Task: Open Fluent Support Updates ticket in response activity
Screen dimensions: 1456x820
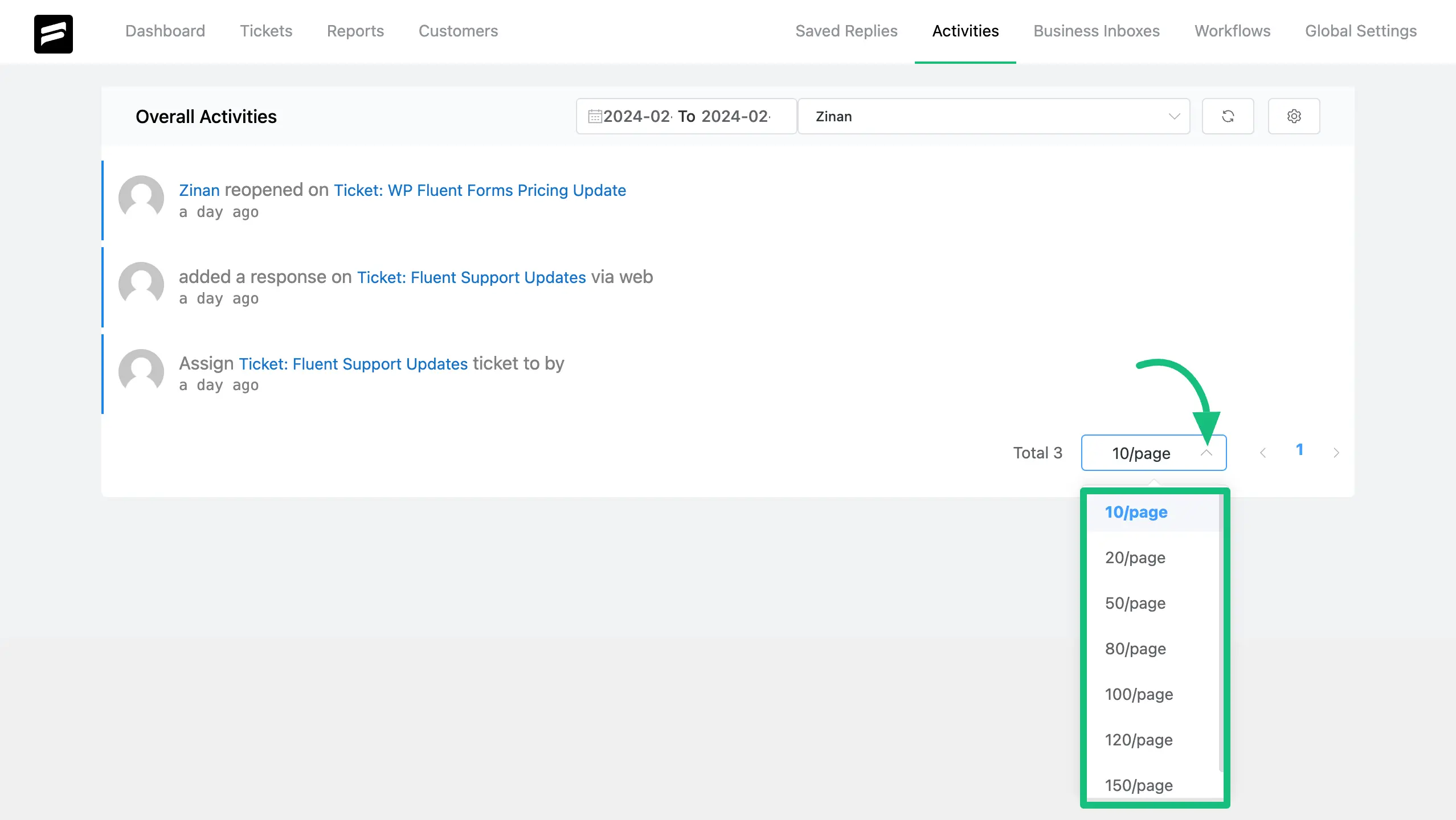Action: 472,277
